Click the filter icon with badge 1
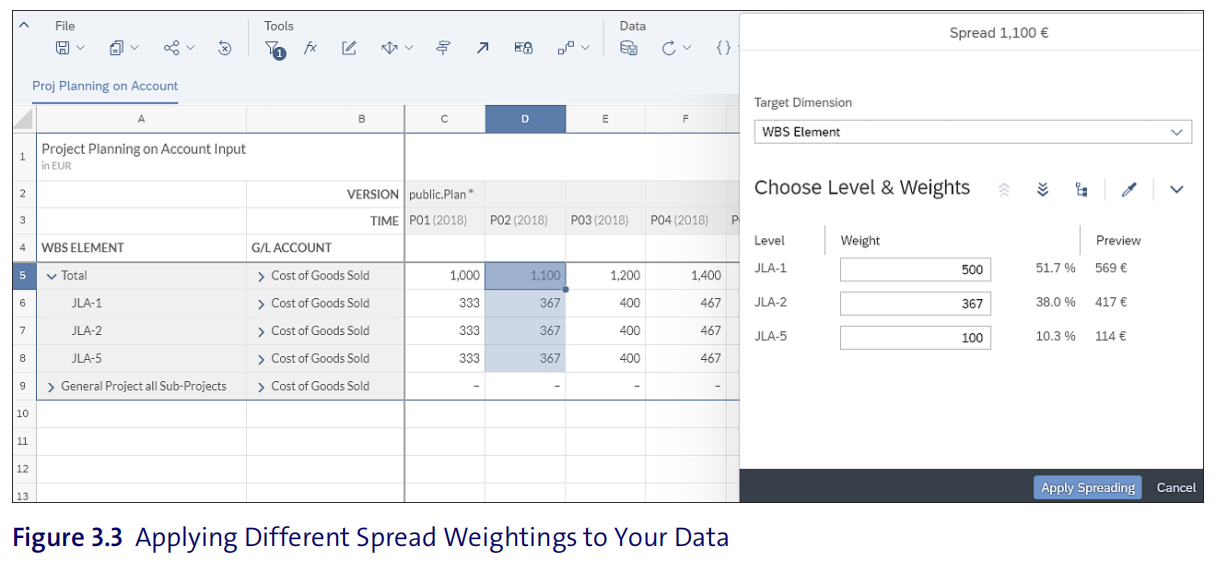 point(274,49)
